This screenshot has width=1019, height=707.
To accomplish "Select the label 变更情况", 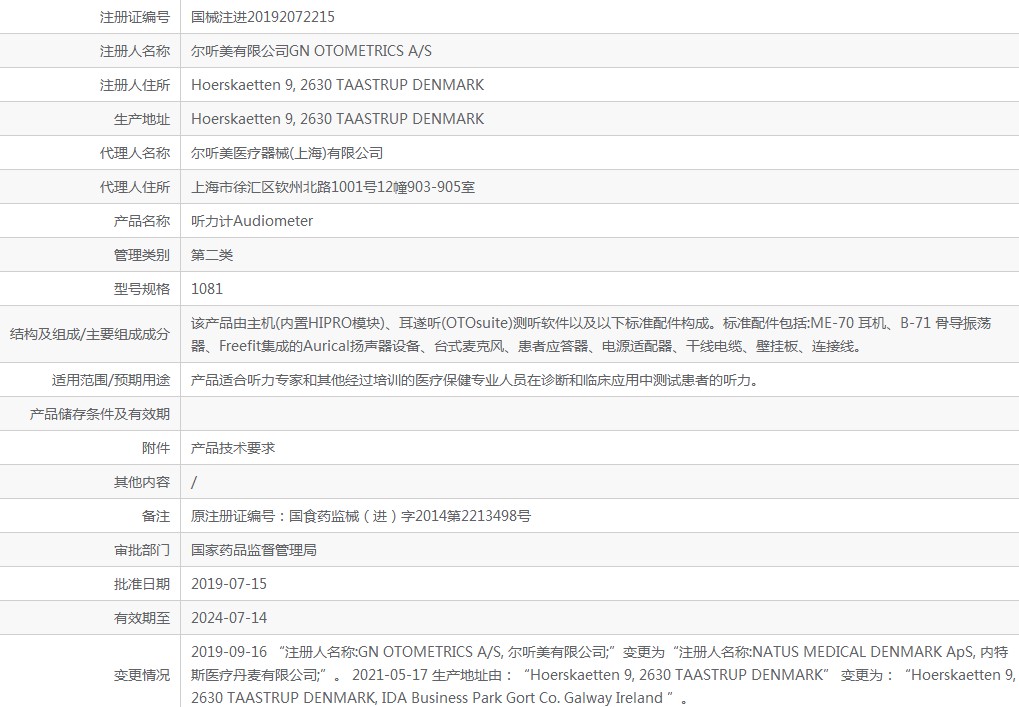I will point(142,675).
